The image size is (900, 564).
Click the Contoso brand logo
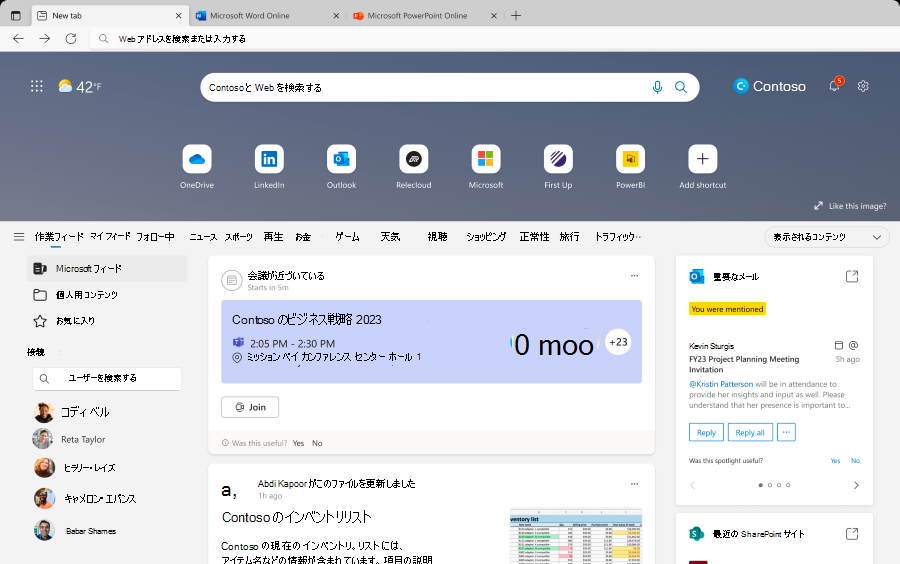click(x=770, y=86)
